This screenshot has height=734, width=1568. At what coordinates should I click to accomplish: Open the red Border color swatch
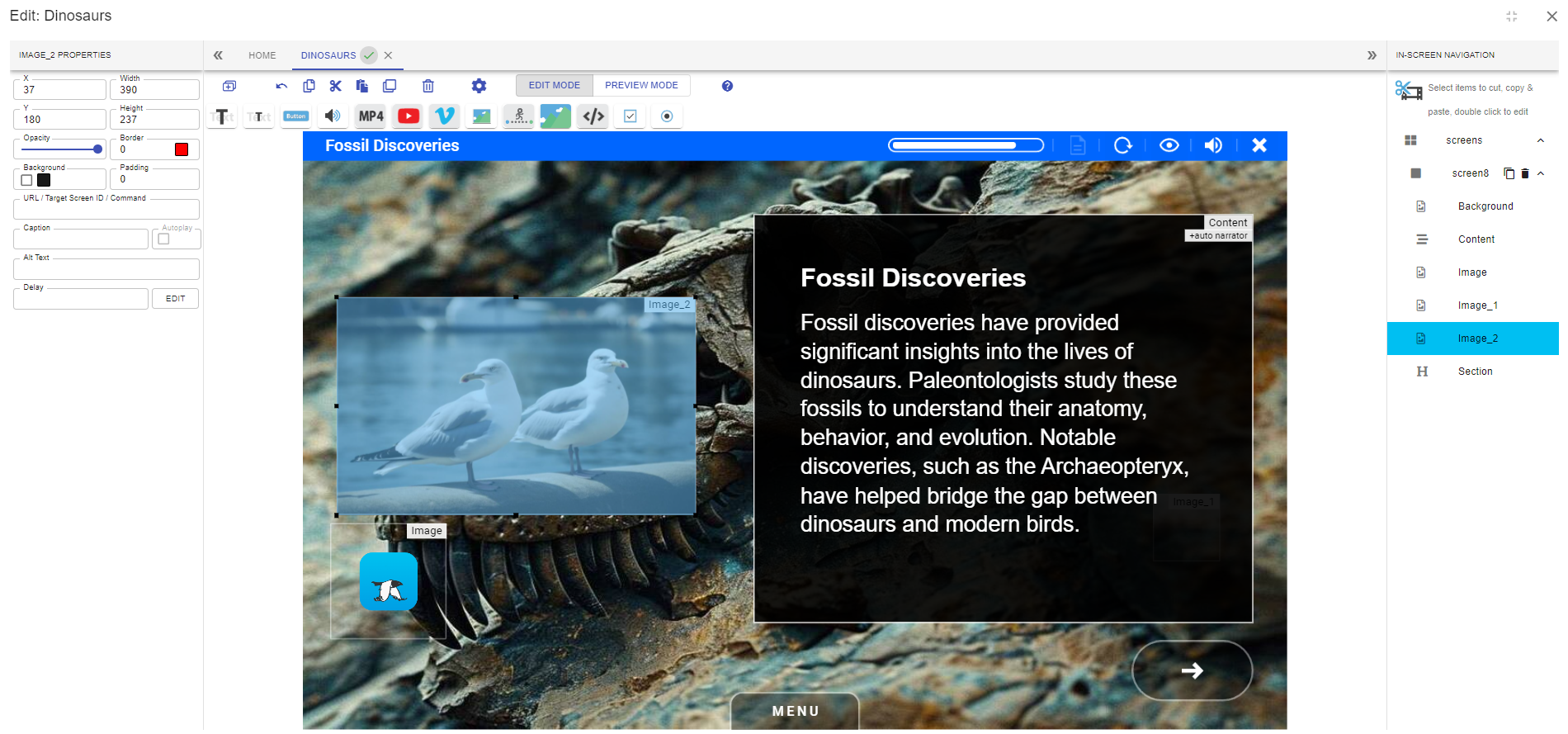tap(182, 149)
